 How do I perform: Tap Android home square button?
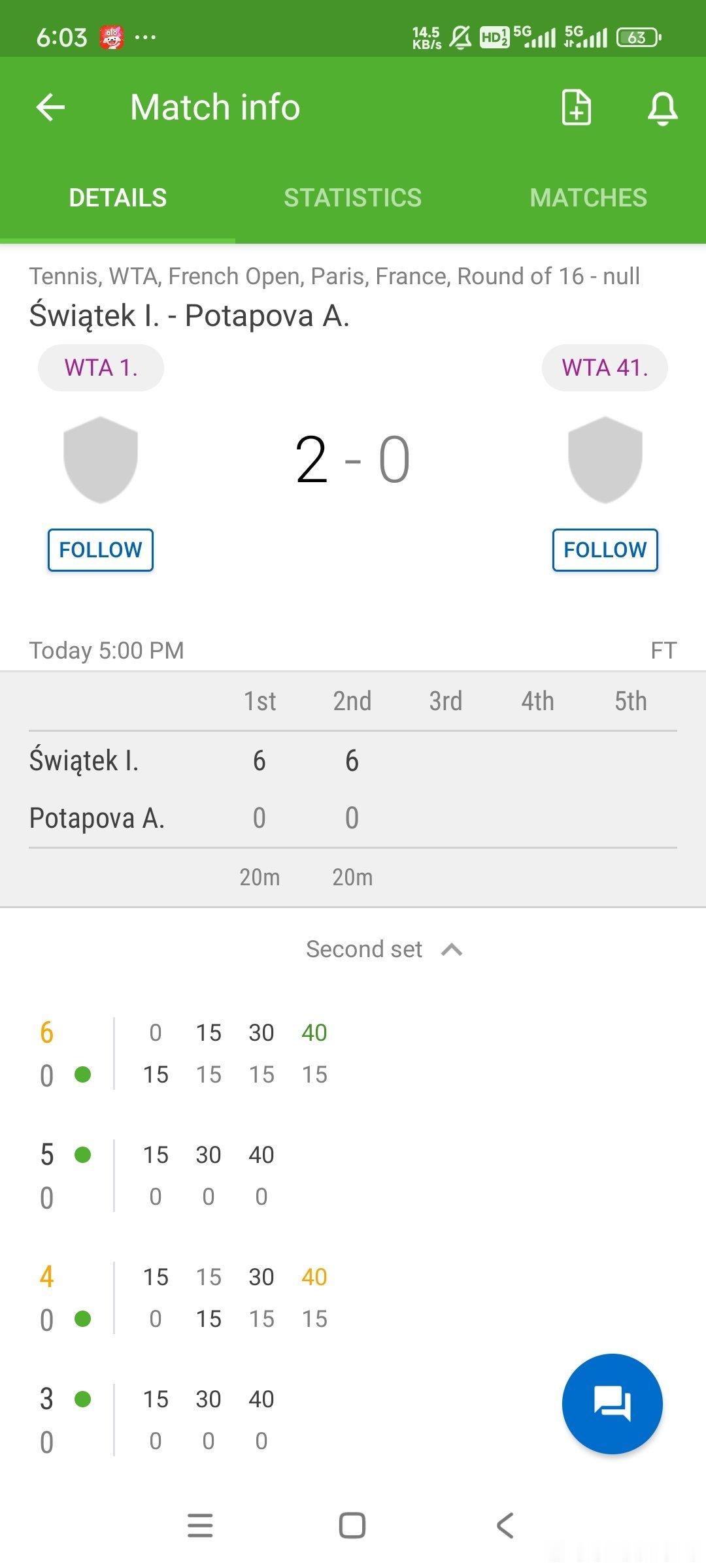[x=352, y=1526]
